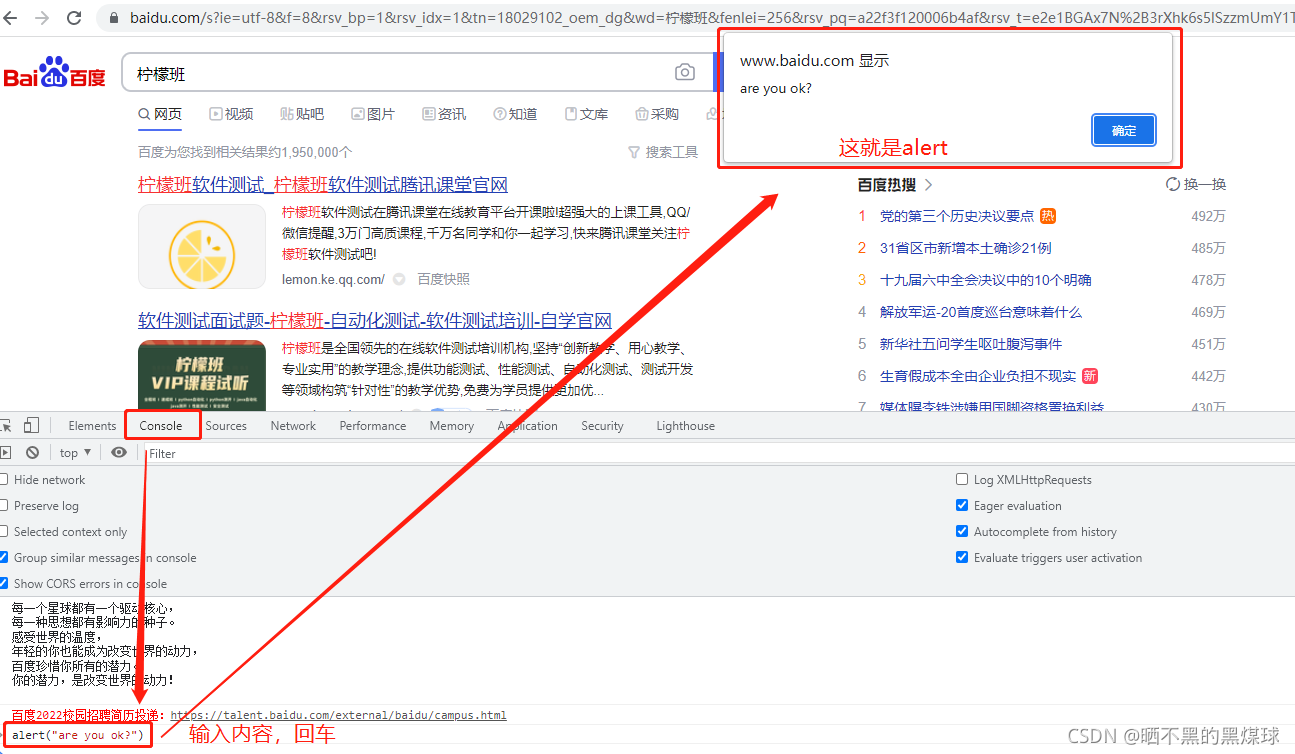Open hot search 解放军运-20首度巡台意味着什么
This screenshot has width=1295, height=754.
point(981,312)
